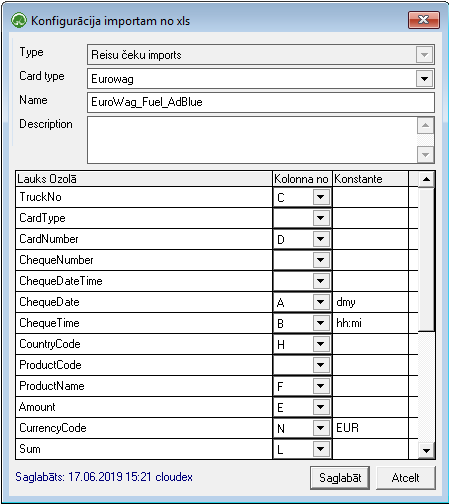Click the table scrollbar up arrow
The image size is (449, 504).
pos(426,179)
